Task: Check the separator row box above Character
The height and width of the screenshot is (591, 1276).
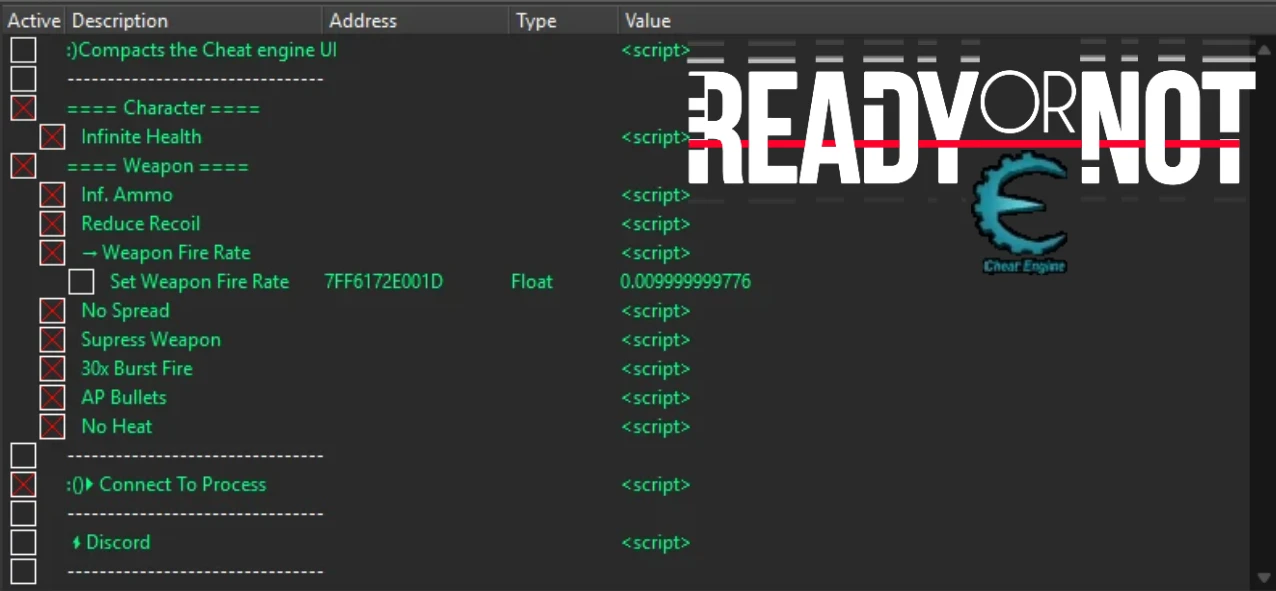Action: (x=23, y=79)
